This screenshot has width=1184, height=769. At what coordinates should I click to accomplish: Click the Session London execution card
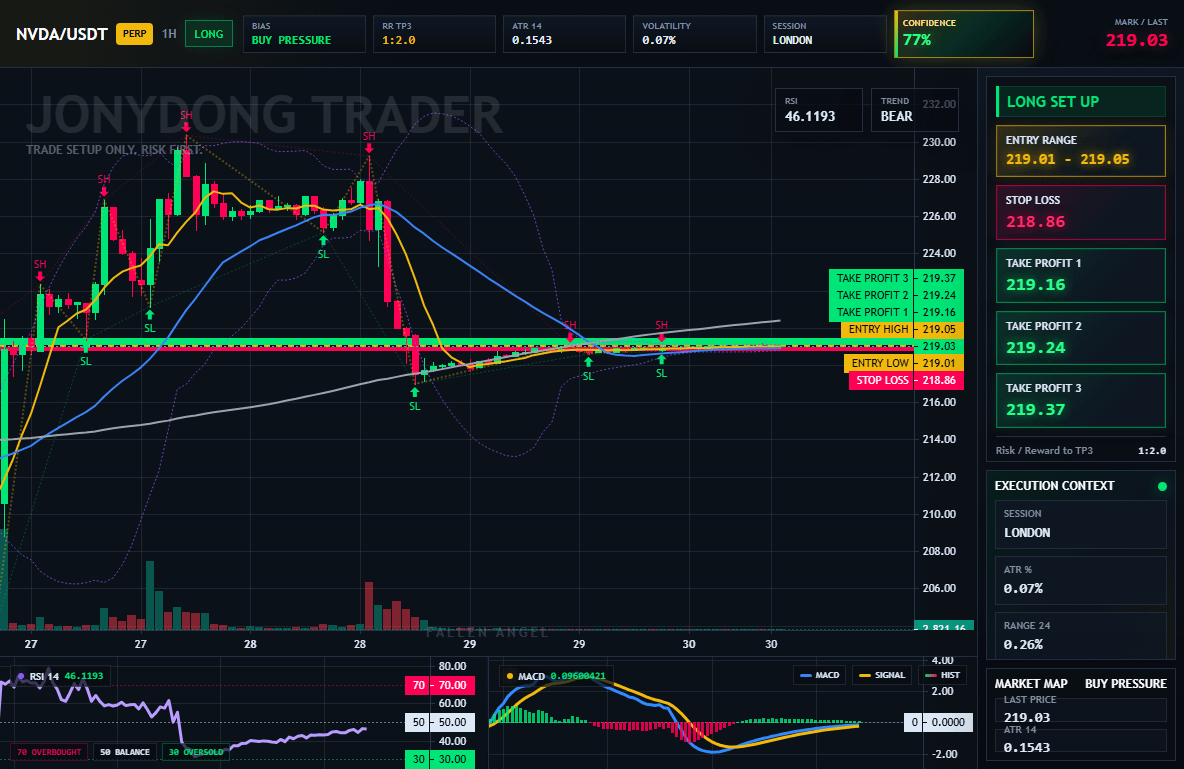[x=1081, y=523]
